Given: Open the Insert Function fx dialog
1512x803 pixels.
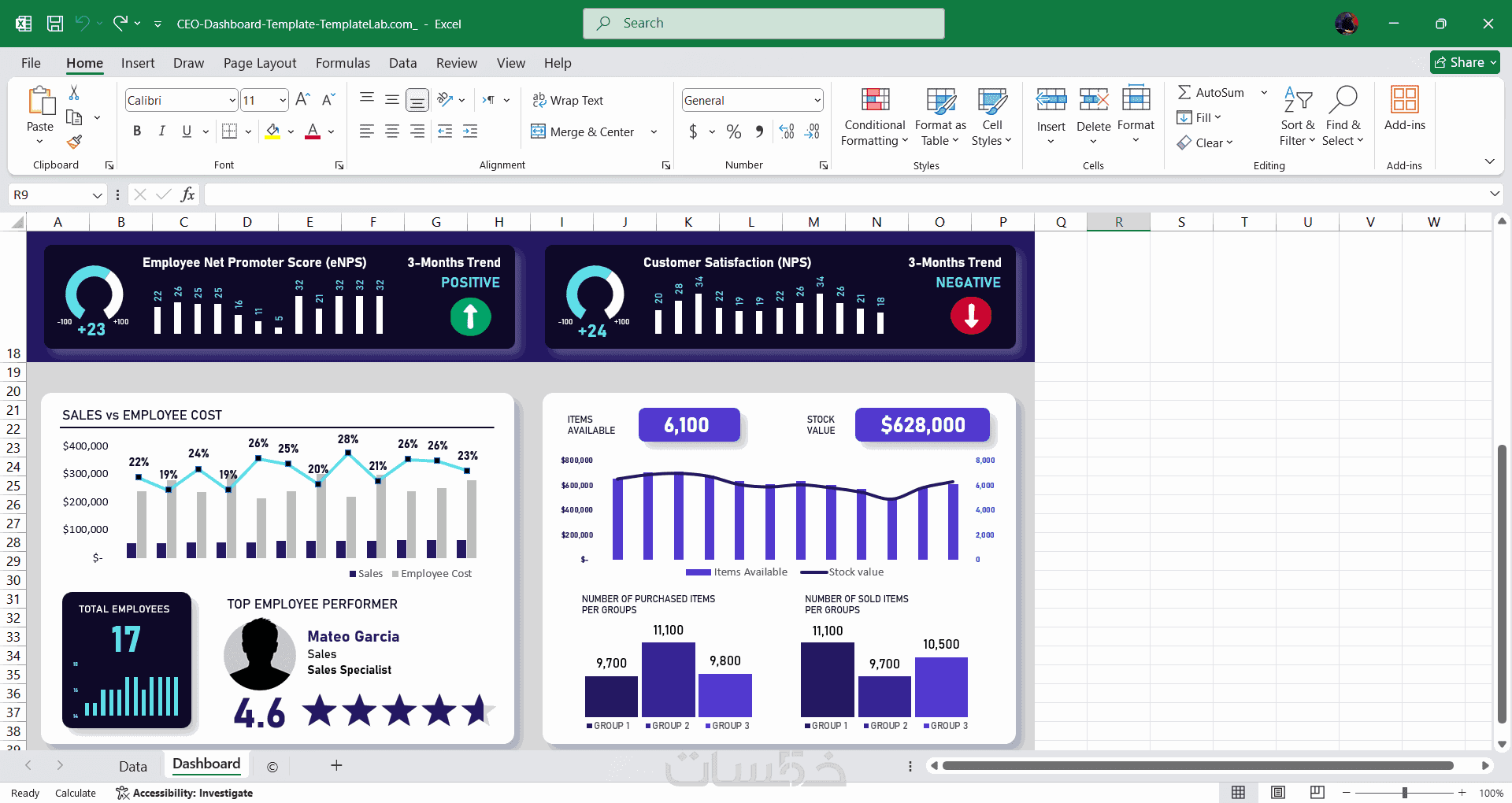Looking at the screenshot, I should coord(187,194).
